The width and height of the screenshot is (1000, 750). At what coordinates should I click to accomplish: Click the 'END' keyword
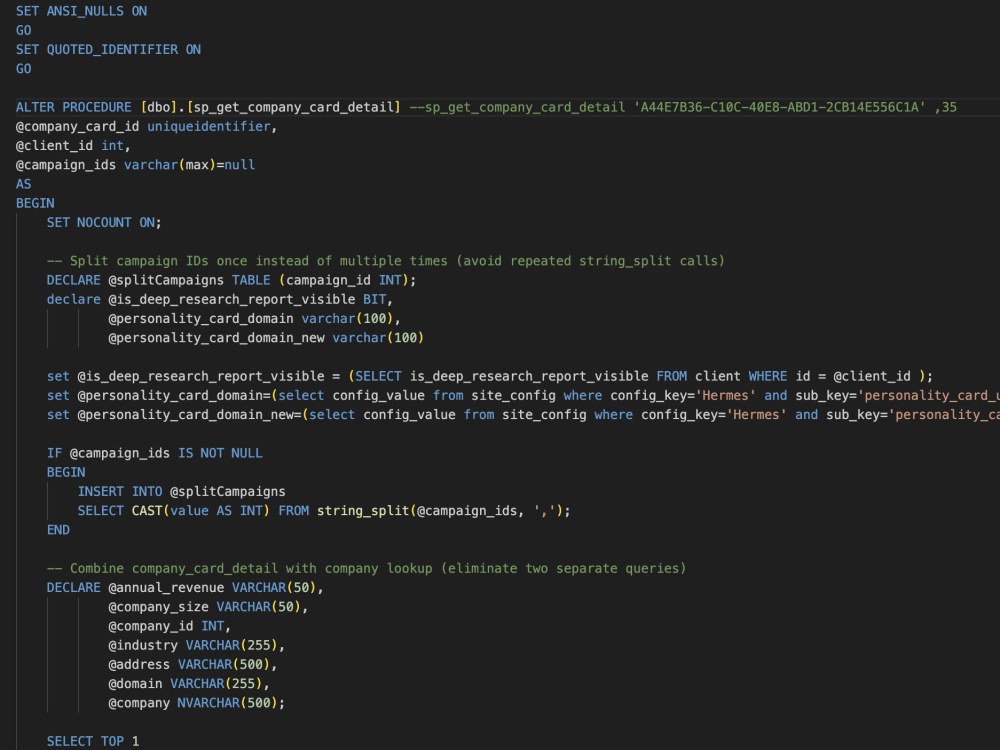point(58,529)
